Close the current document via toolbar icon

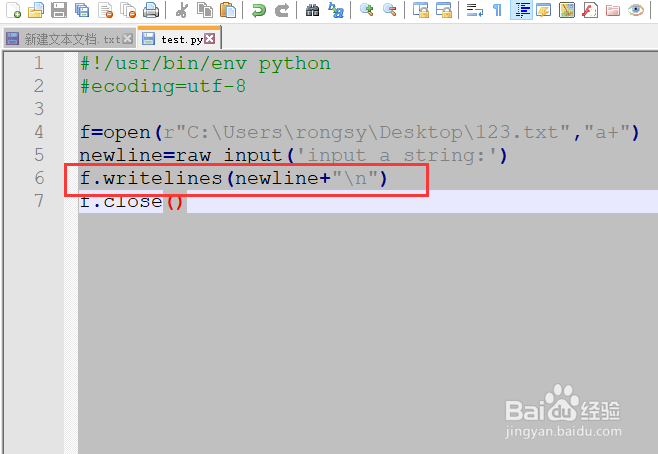[x=105, y=10]
